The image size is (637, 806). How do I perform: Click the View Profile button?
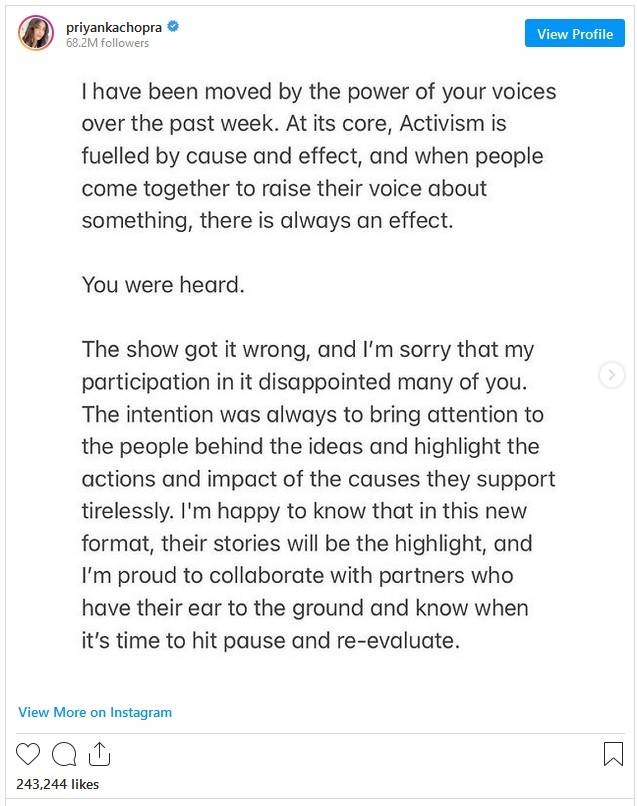(575, 33)
